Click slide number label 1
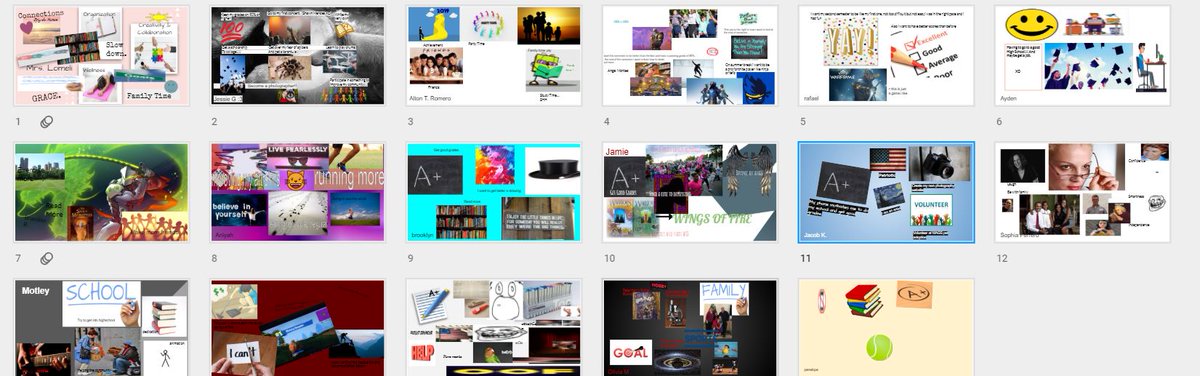 [18, 122]
